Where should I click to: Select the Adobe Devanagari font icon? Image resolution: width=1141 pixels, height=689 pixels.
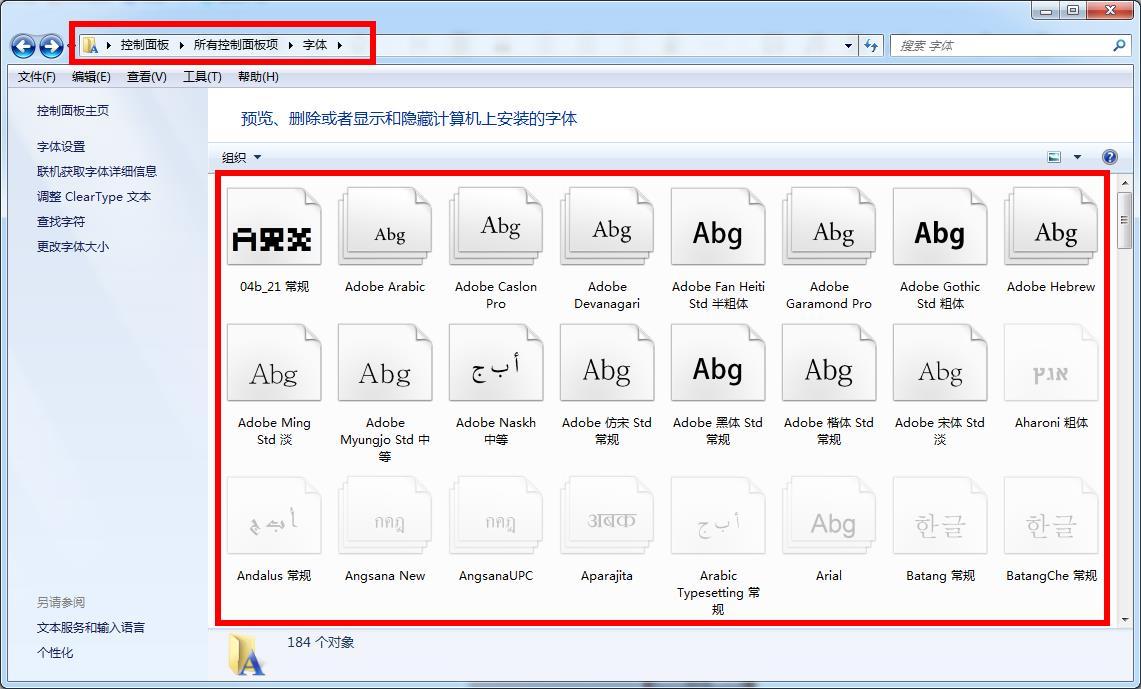coord(607,227)
